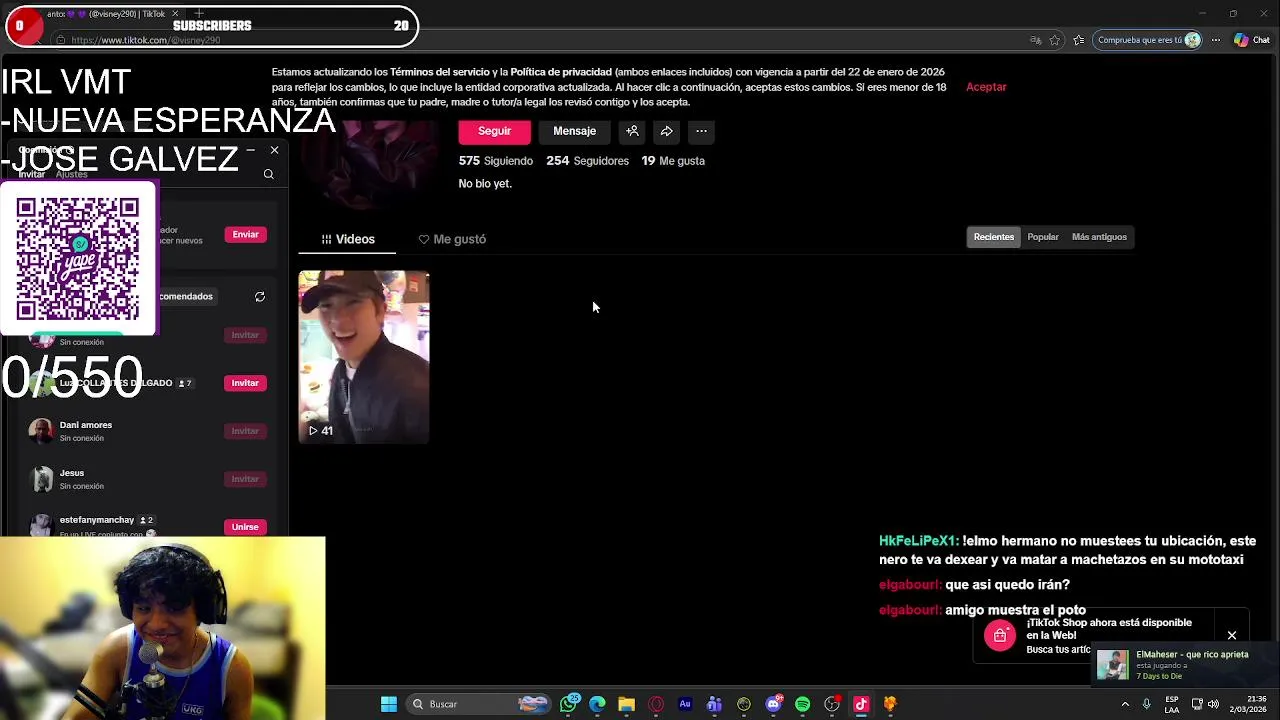Minimize the invite panel
1280x720 pixels.
click(x=250, y=150)
